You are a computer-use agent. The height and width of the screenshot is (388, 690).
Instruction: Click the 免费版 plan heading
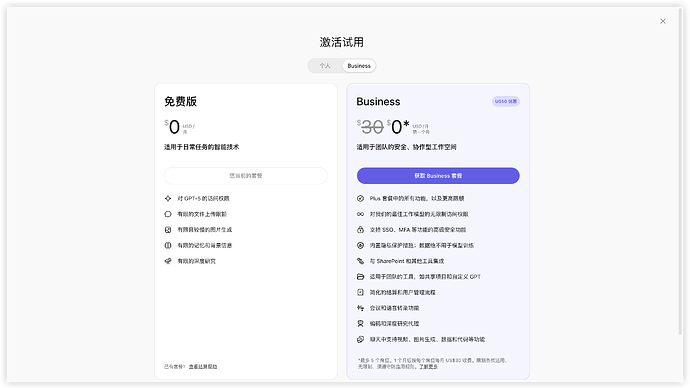(x=180, y=102)
